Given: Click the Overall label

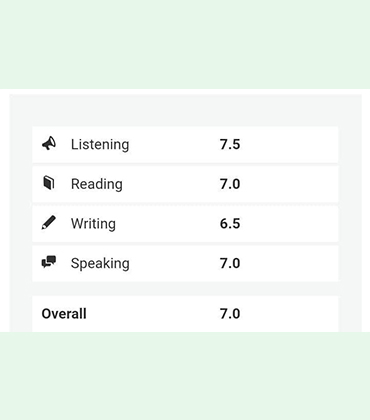Looking at the screenshot, I should pos(64,314).
